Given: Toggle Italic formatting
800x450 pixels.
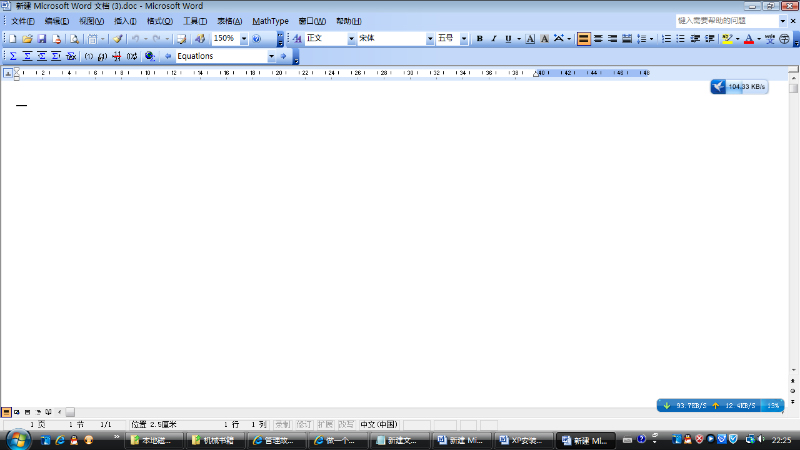Looking at the screenshot, I should [494, 39].
